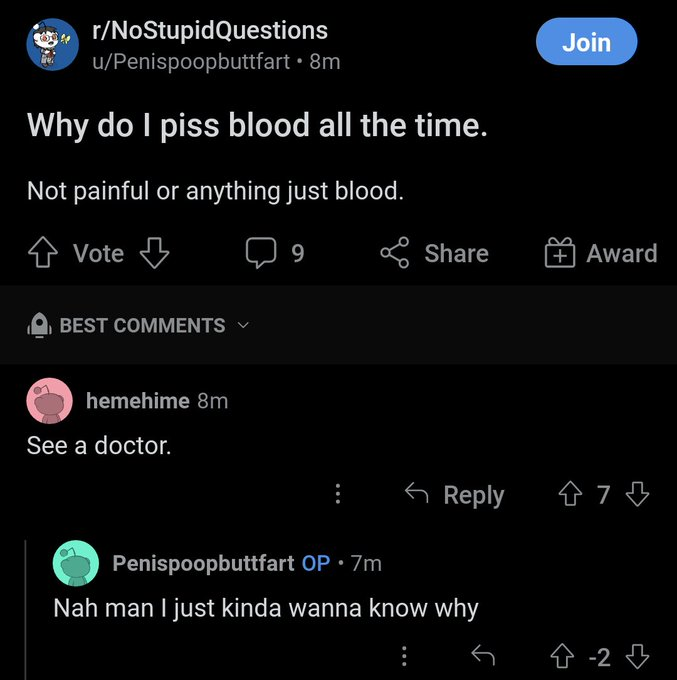The height and width of the screenshot is (680, 677).
Task: Click hemehime's pink avatar
Action: coord(49,401)
